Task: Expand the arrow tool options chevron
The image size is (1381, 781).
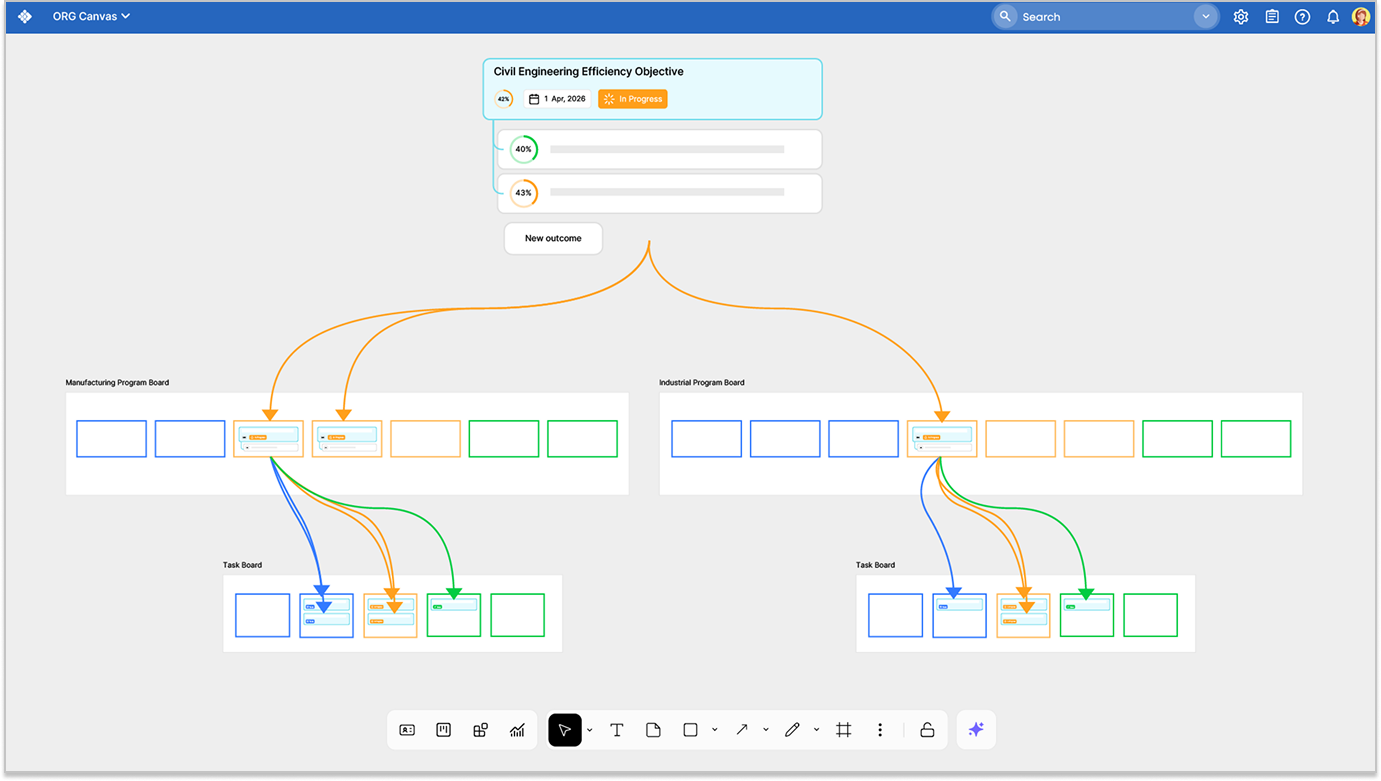Action: tap(766, 730)
